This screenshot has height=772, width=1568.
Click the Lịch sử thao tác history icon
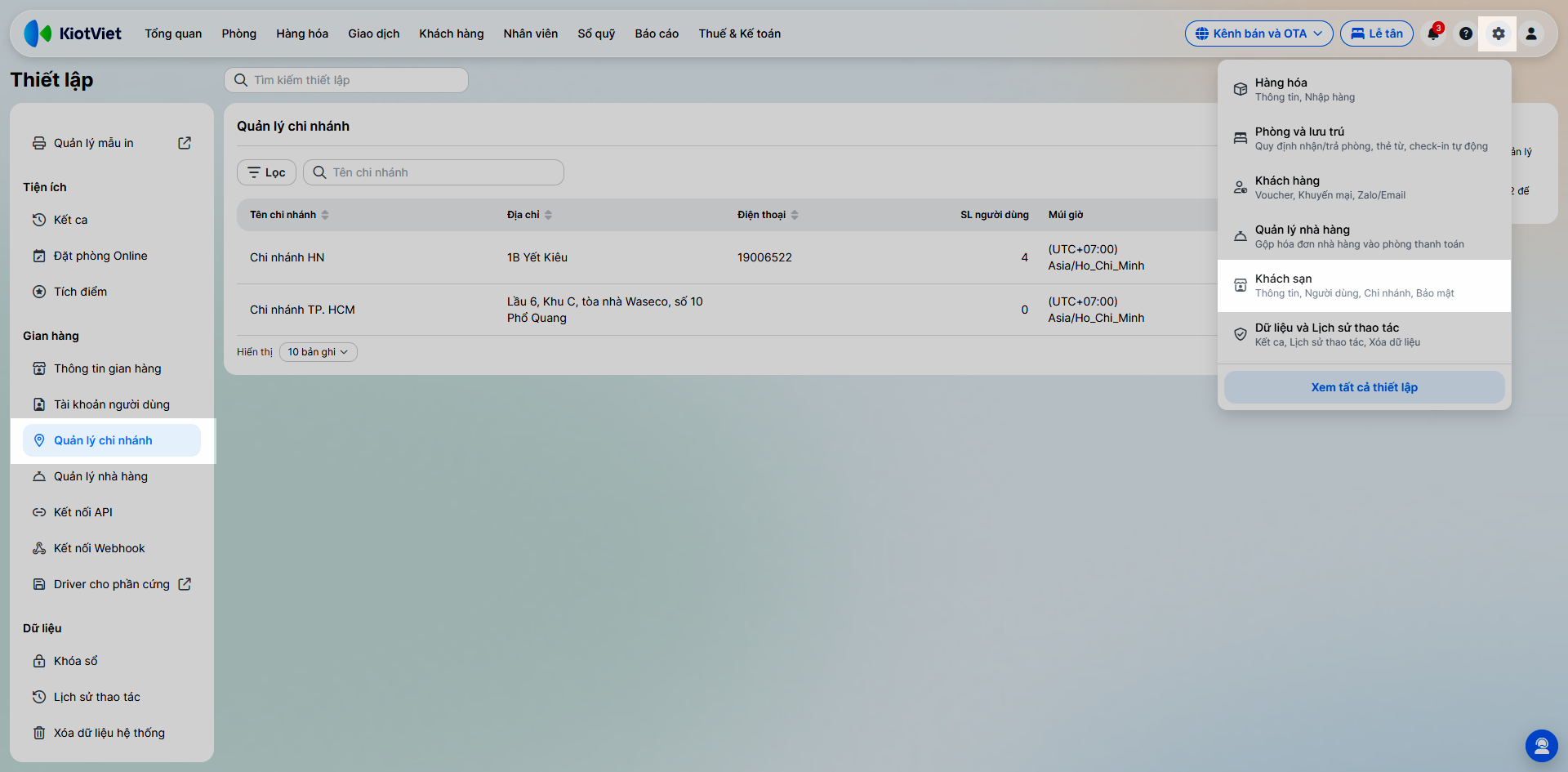39,697
